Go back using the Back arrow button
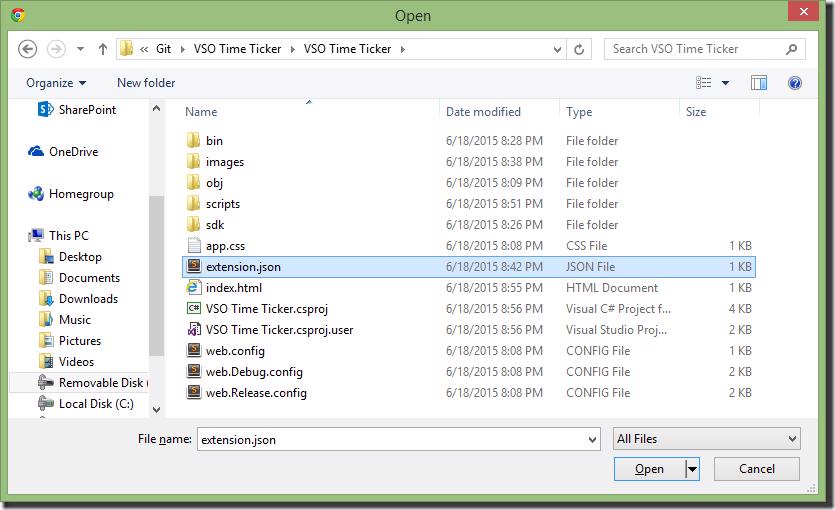The image size is (835, 510). pyautogui.click(x=27, y=49)
